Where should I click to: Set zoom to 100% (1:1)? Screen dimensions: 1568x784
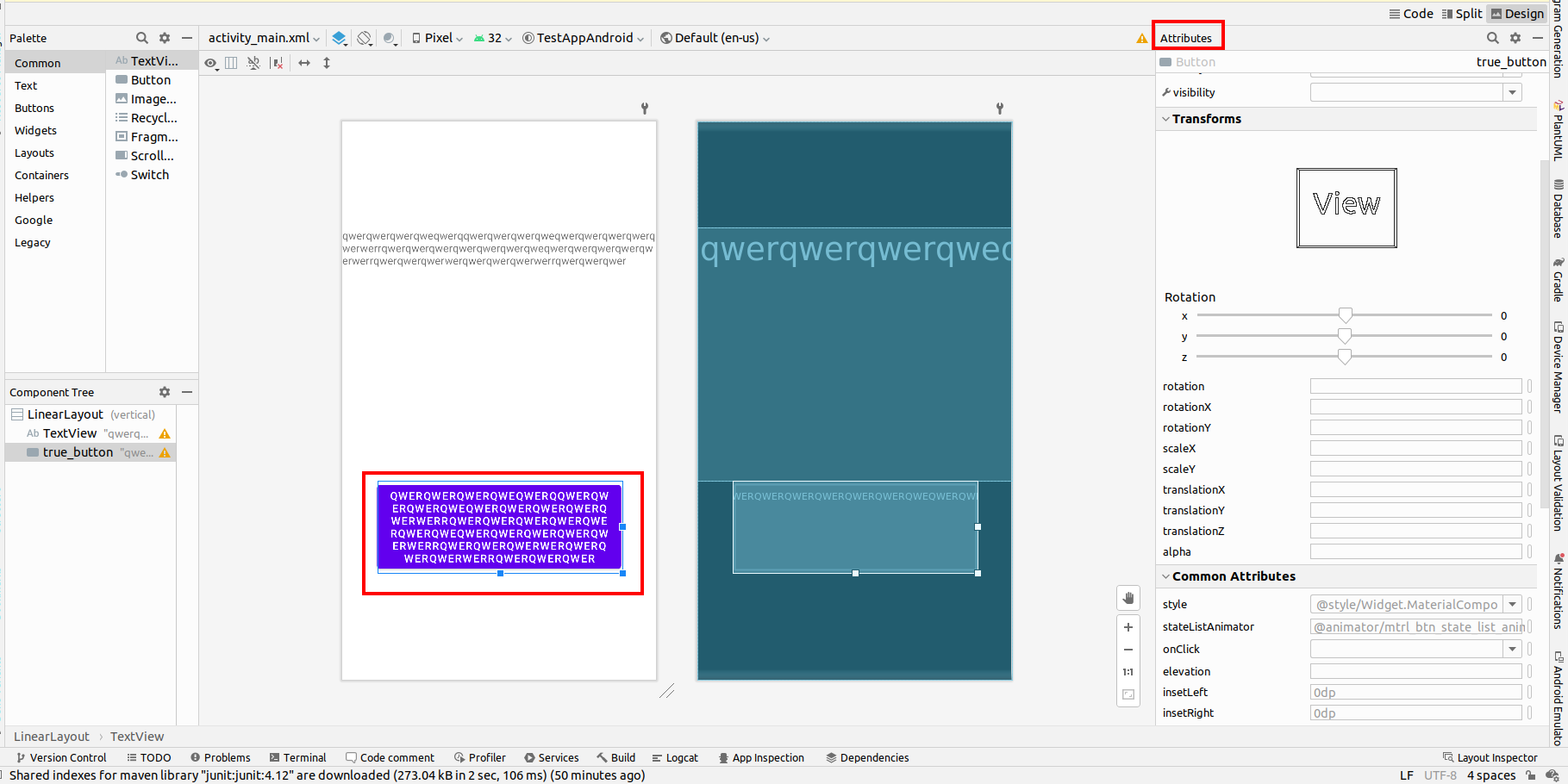(1128, 672)
